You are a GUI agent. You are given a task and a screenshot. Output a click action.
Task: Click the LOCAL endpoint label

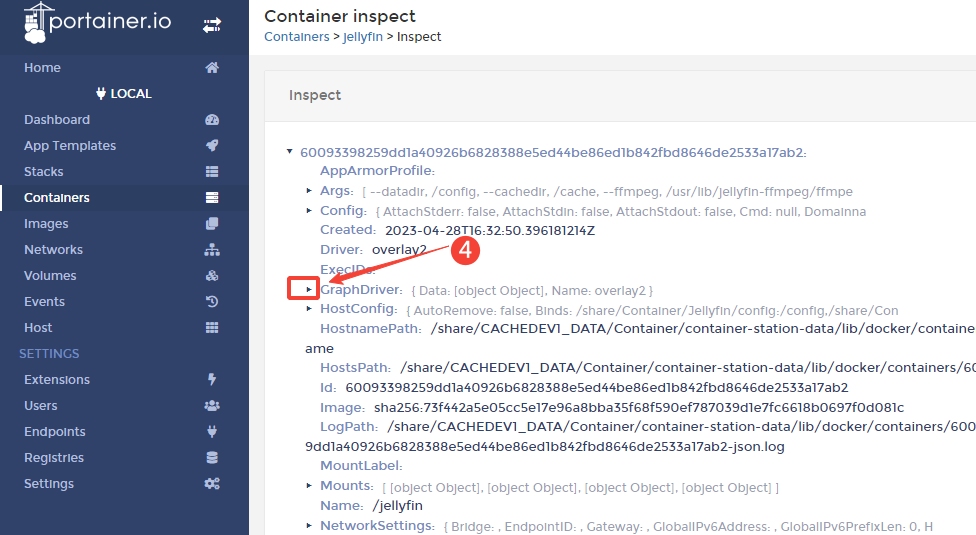click(x=131, y=94)
